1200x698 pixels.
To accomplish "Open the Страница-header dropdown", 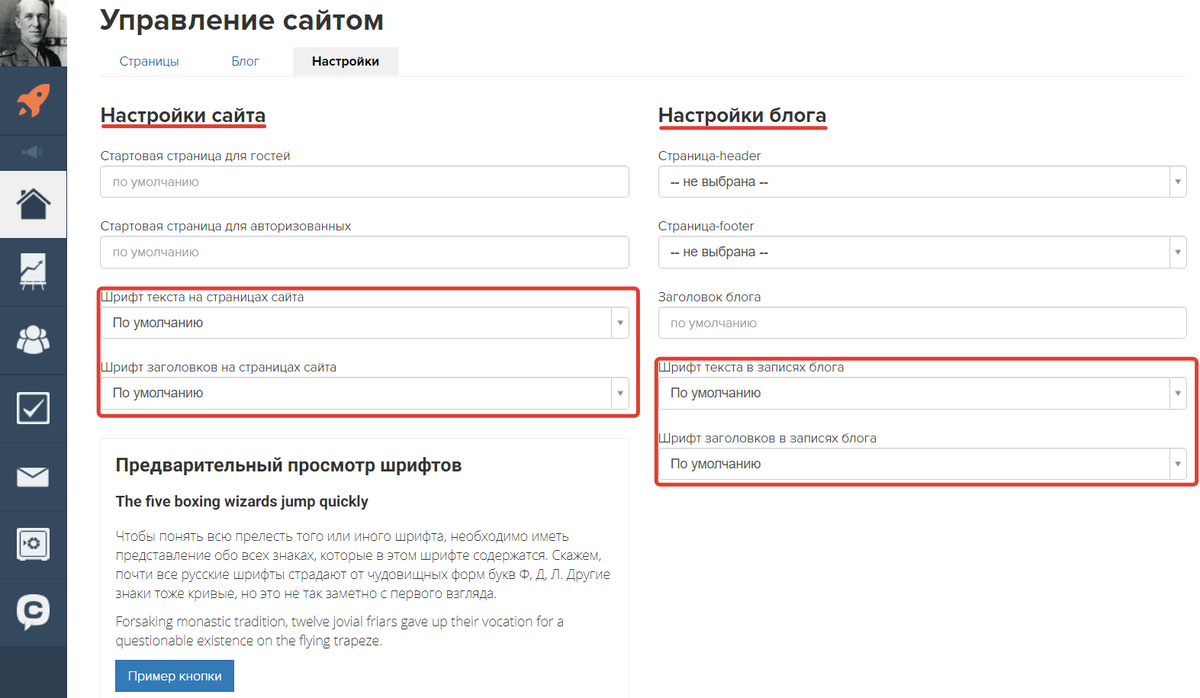I will click(x=923, y=182).
